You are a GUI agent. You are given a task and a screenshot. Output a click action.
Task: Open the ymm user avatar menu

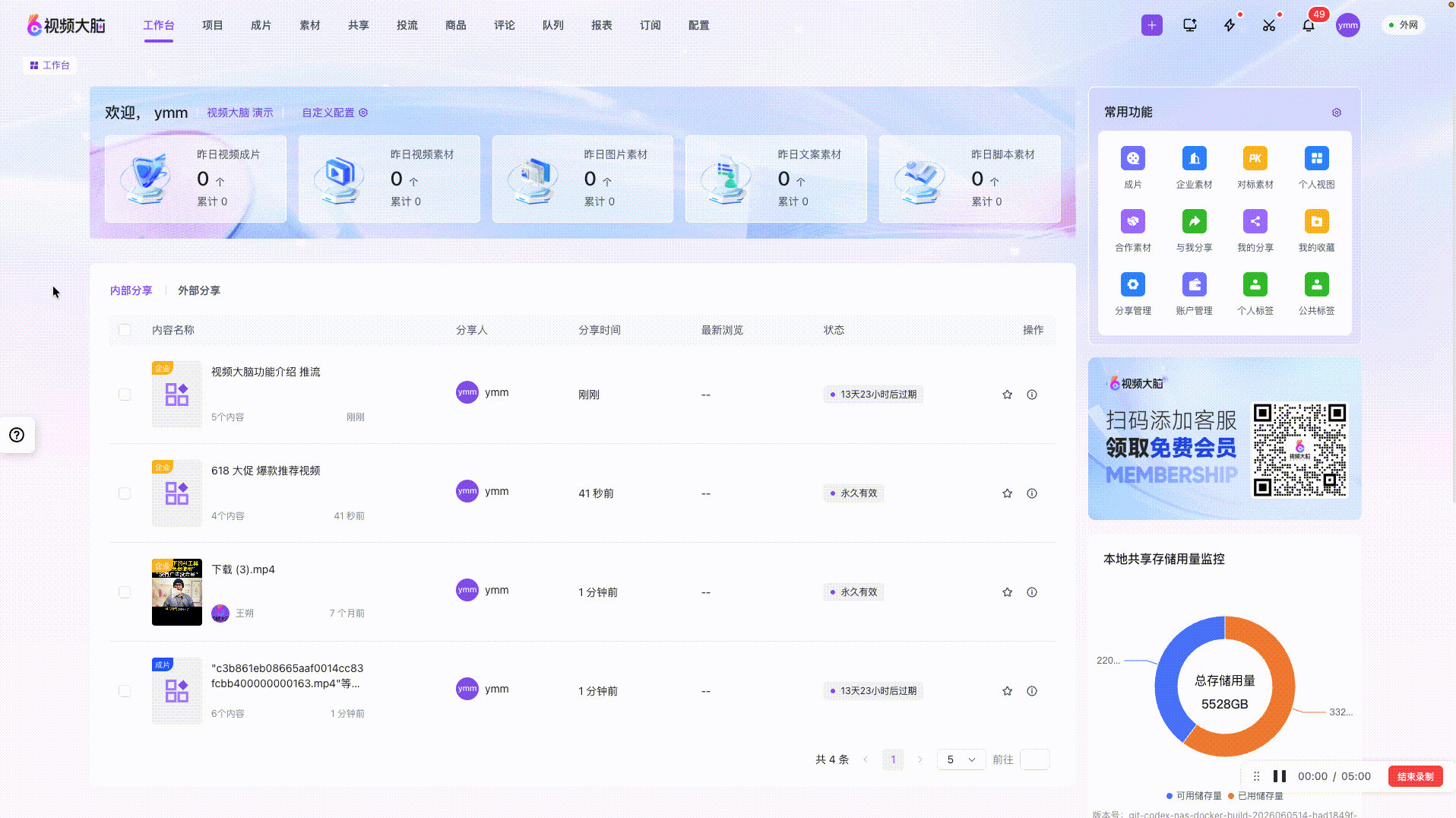(x=1348, y=25)
